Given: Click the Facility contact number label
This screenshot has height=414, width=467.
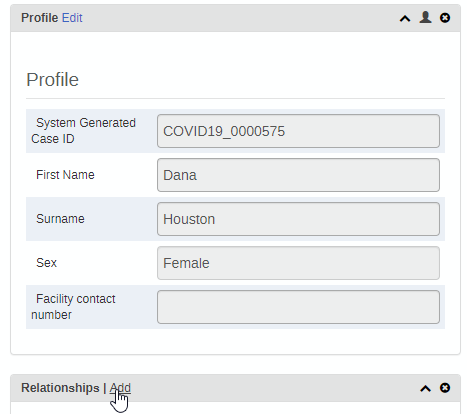Looking at the screenshot, I should tap(73, 307).
